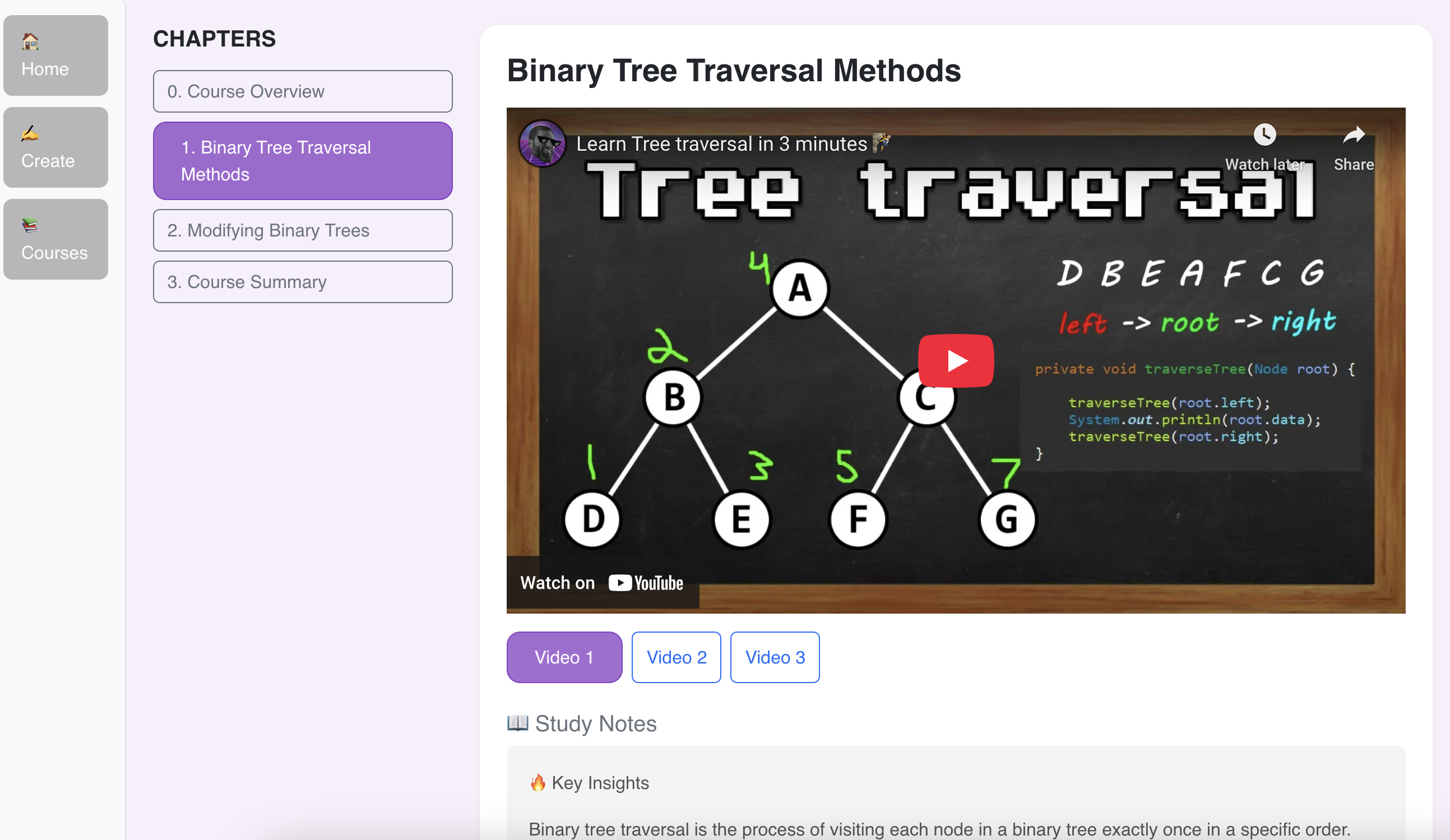Switch to Video 3
The width and height of the screenshot is (1450, 840).
[x=775, y=657]
